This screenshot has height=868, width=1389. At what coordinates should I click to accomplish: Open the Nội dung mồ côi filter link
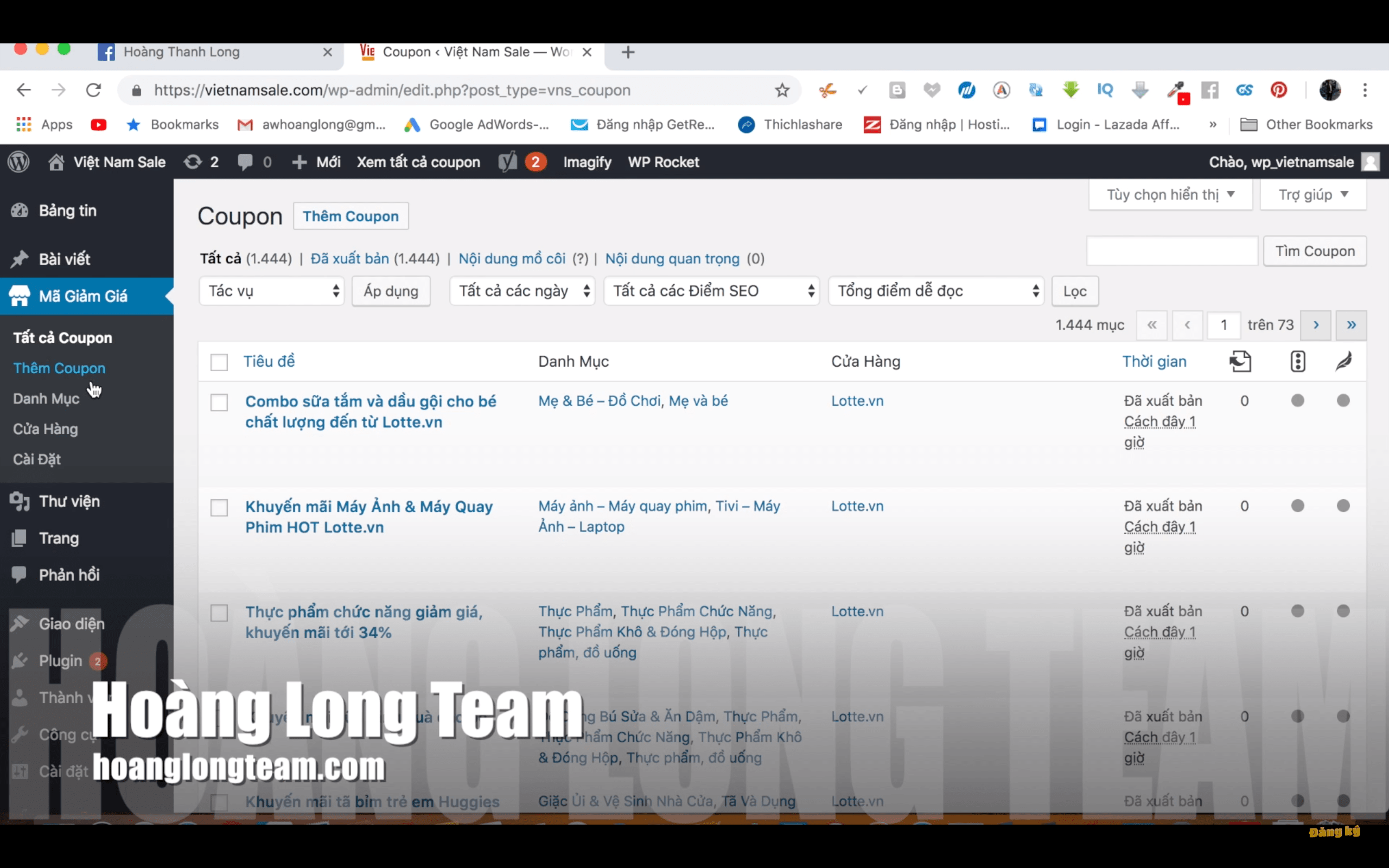pos(512,259)
